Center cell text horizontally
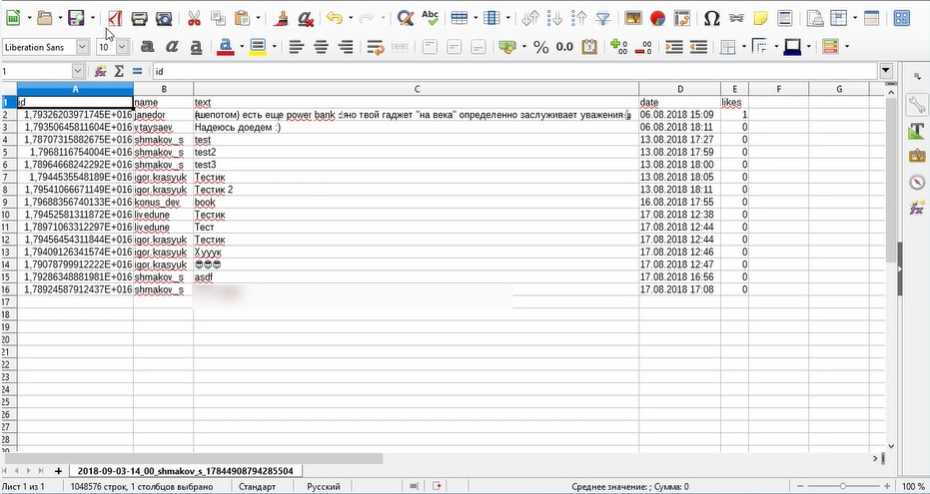 (x=321, y=47)
